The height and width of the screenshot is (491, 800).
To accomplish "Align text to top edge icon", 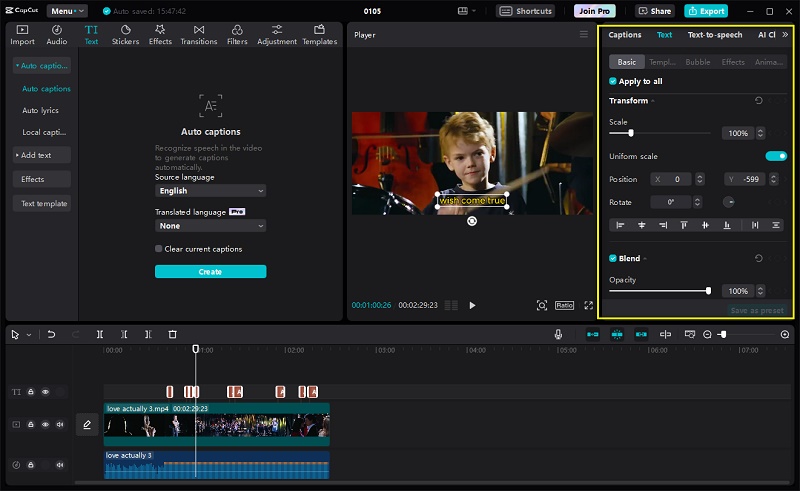I will point(684,225).
